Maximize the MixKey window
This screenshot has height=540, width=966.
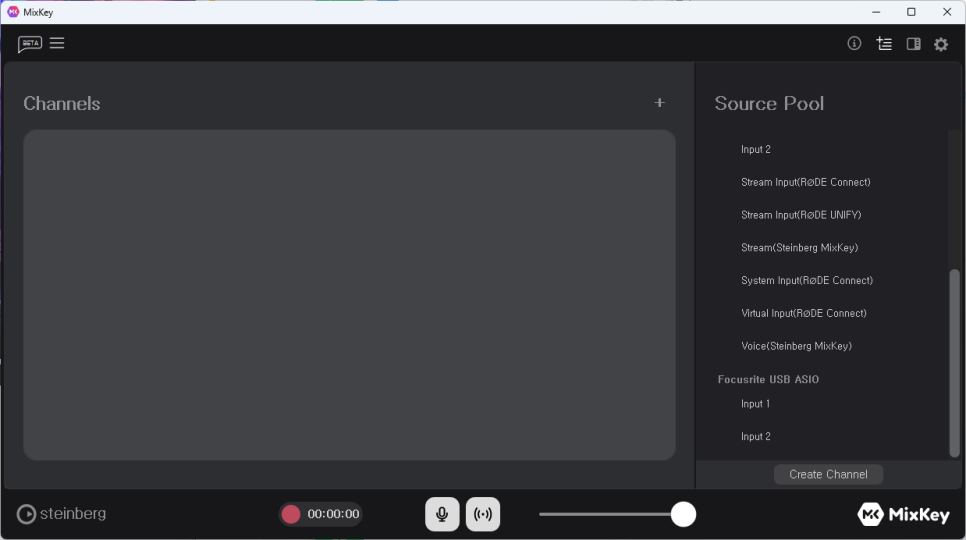coord(911,12)
